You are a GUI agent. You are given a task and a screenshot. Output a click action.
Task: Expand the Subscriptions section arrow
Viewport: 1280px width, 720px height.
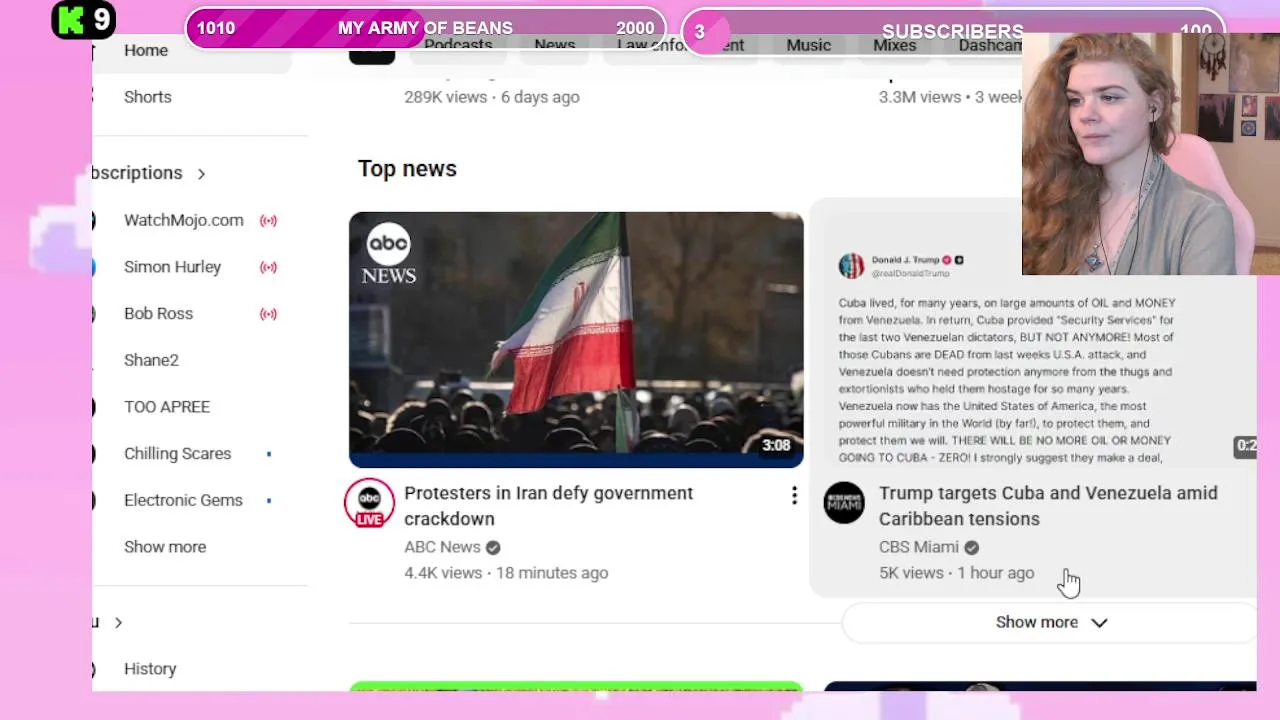point(201,173)
